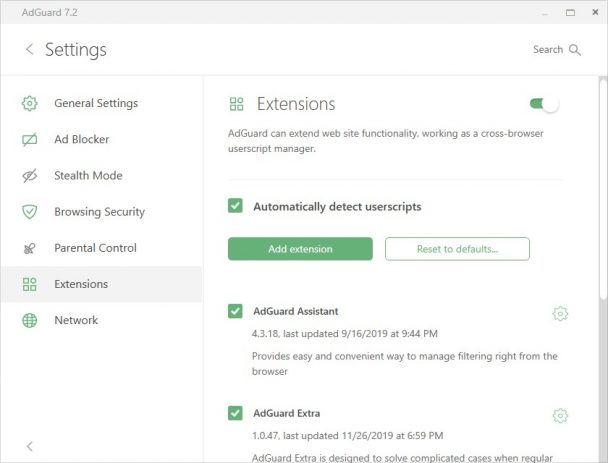The width and height of the screenshot is (608, 463).
Task: Click the Browsing Security shield icon
Action: [29, 212]
